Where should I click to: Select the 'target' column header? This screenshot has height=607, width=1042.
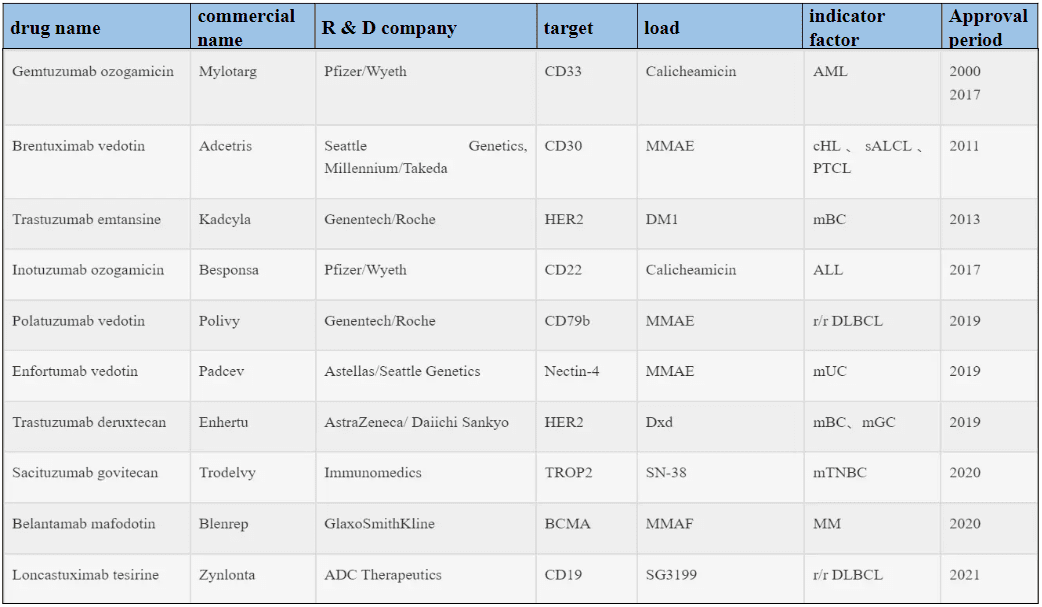point(587,27)
